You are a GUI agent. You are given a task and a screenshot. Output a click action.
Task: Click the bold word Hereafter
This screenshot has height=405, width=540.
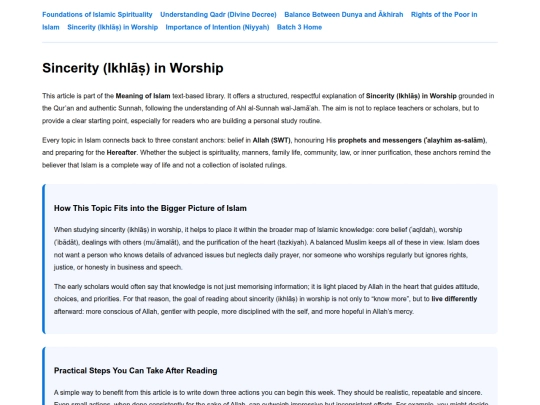122,153
